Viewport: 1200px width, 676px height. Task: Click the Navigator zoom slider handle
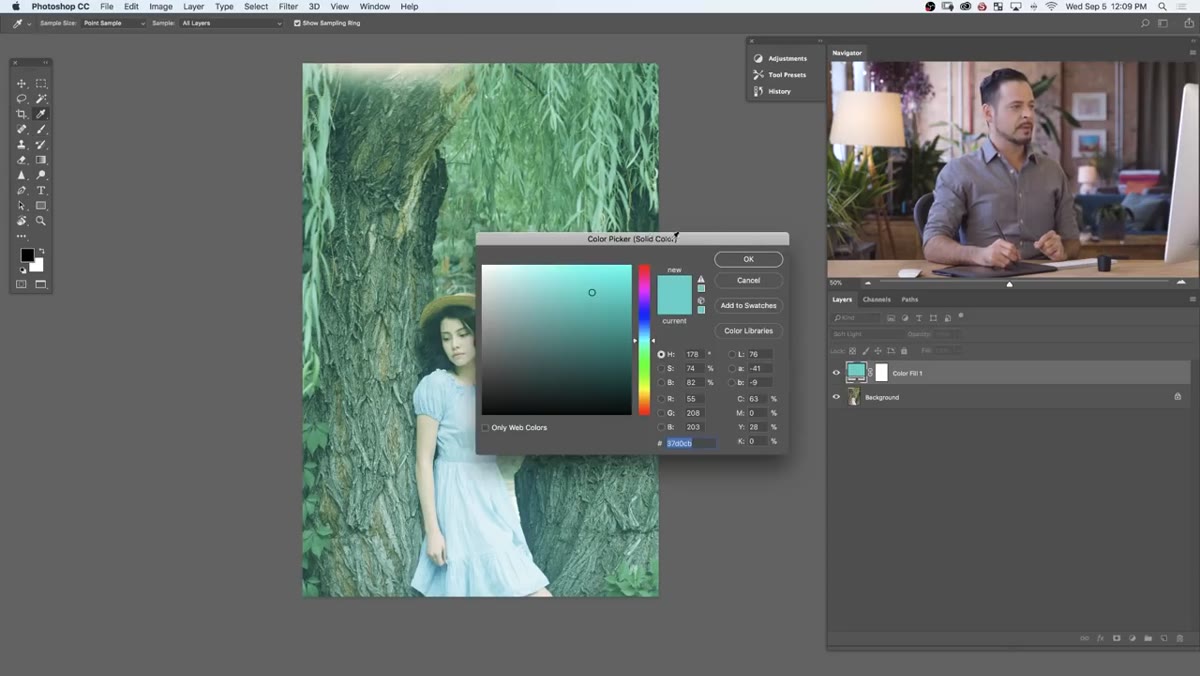(1009, 284)
